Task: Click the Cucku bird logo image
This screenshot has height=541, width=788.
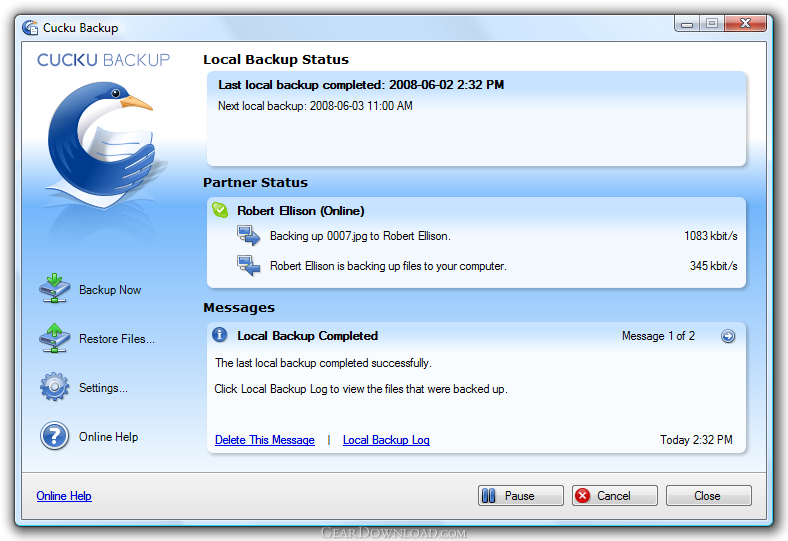Action: [x=103, y=145]
